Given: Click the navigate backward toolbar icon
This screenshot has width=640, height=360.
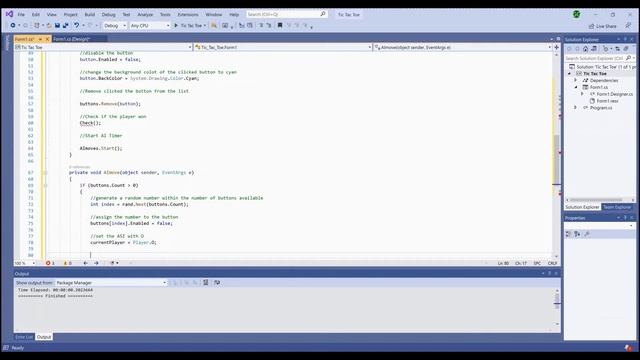Looking at the screenshot, I should (x=13, y=25).
